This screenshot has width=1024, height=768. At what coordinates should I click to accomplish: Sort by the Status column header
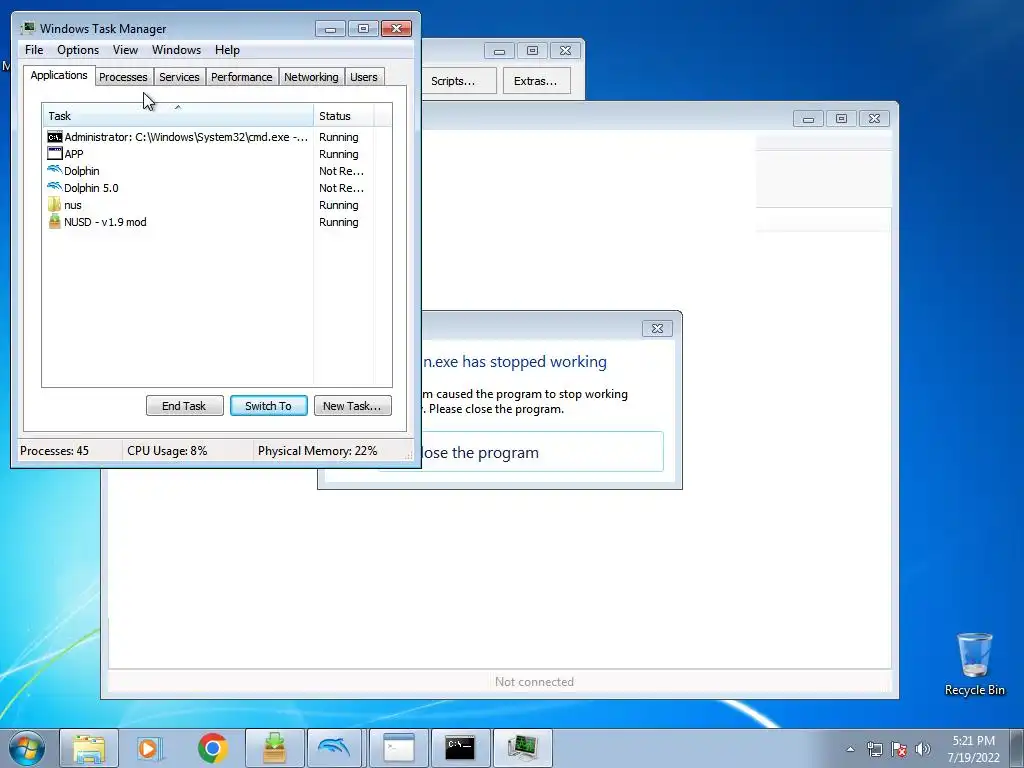(x=344, y=116)
